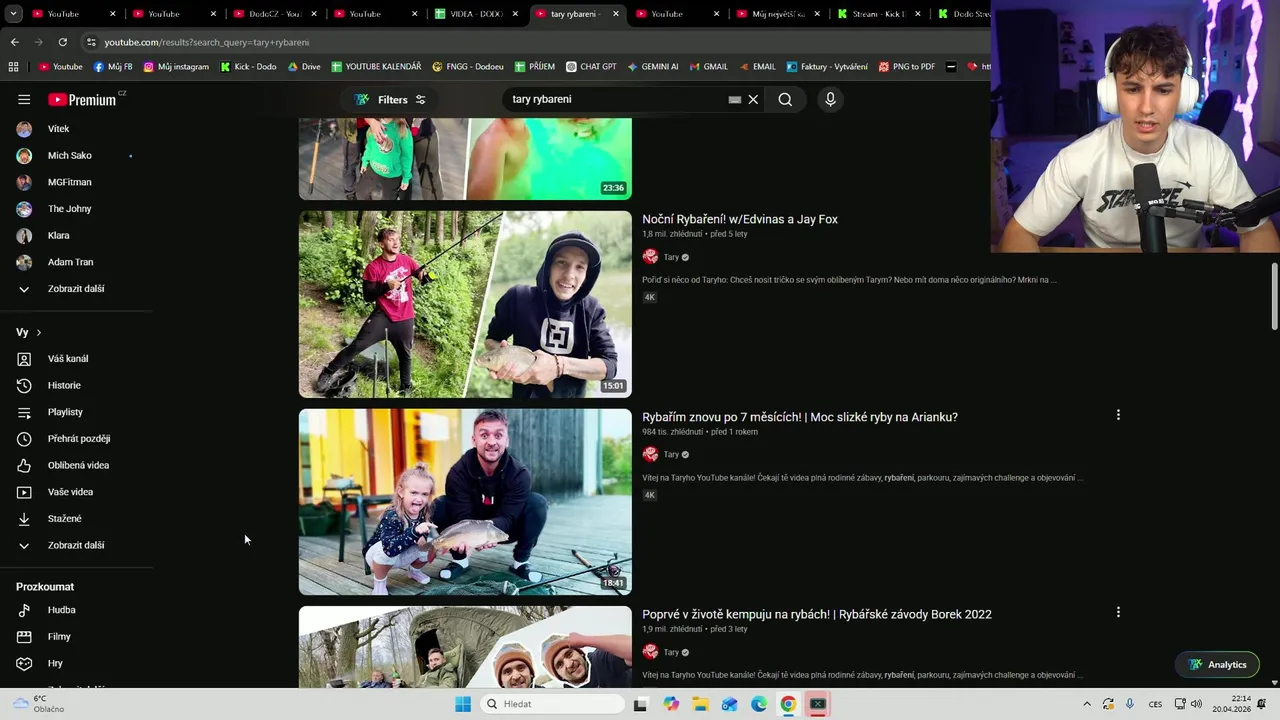Open more options for 'Poprvé v životě kempuju' video
Viewport: 1280px width, 720px height.
pos(1118,611)
